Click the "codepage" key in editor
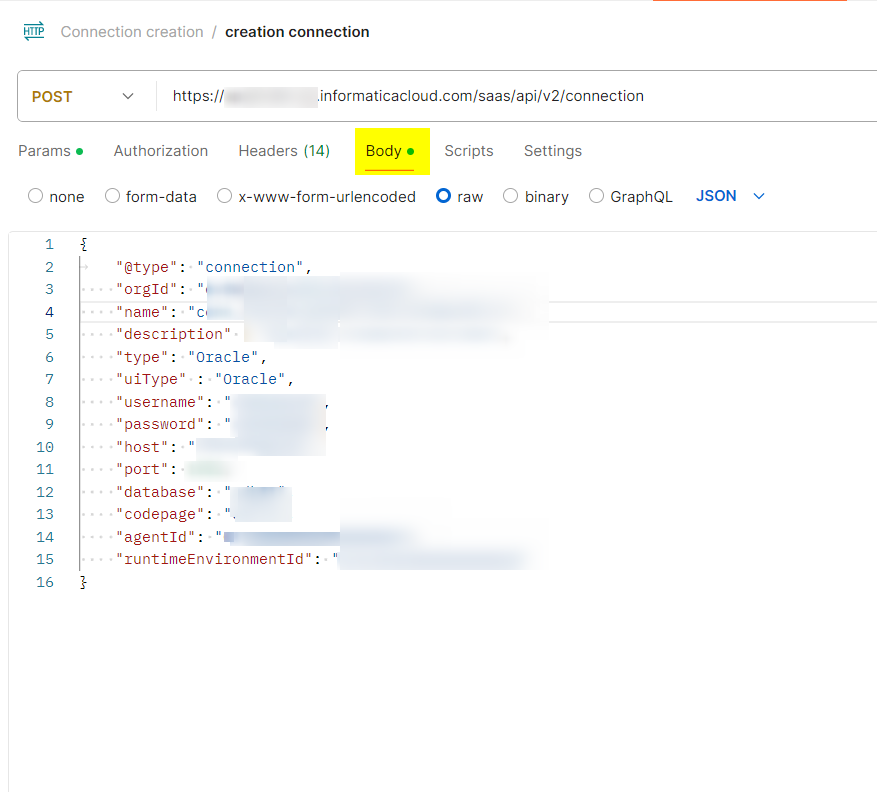This screenshot has width=877, height=792. (160, 515)
